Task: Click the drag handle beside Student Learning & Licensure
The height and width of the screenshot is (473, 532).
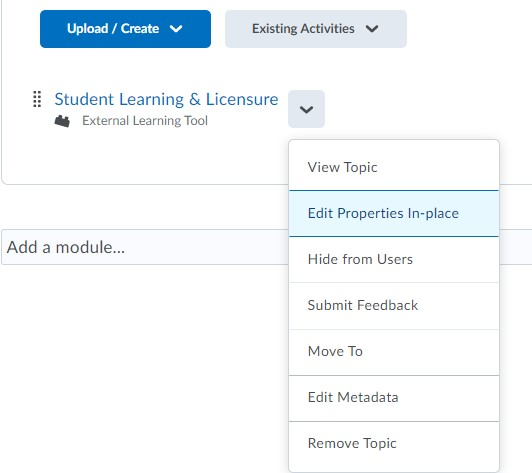Action: point(37,99)
